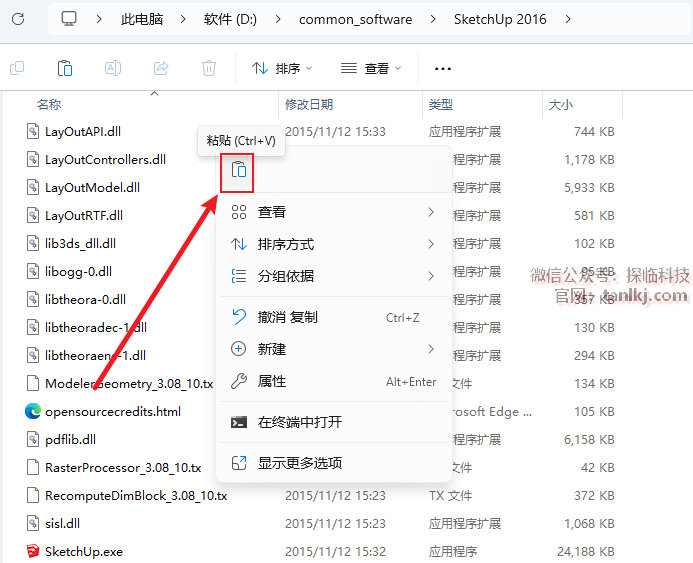Screen dimensions: 693x563
Task: Click the Edge icon beside opensourcecredits.html
Action: pos(33,411)
